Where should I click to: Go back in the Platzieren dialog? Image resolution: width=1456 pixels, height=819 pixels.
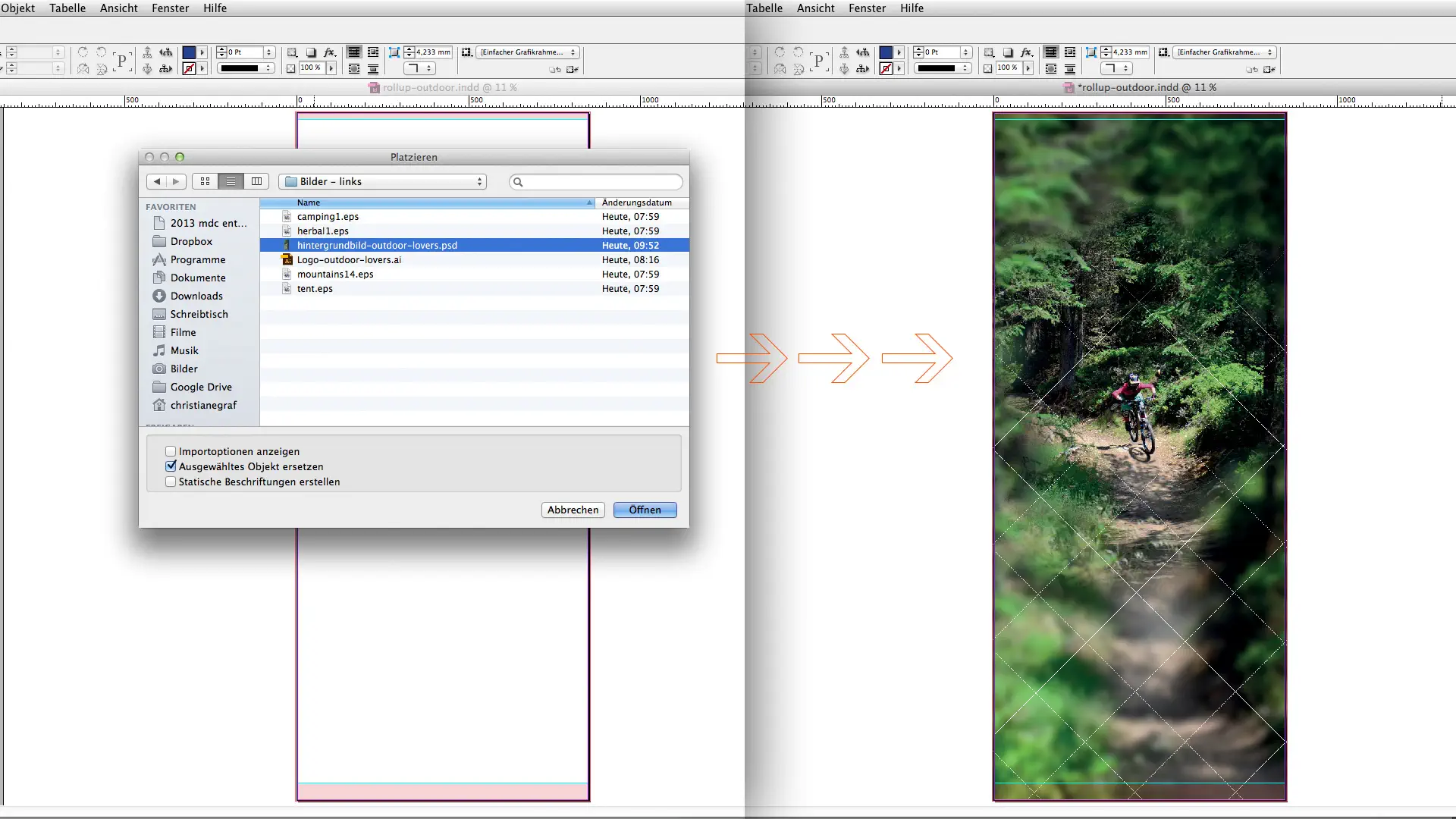tap(157, 181)
